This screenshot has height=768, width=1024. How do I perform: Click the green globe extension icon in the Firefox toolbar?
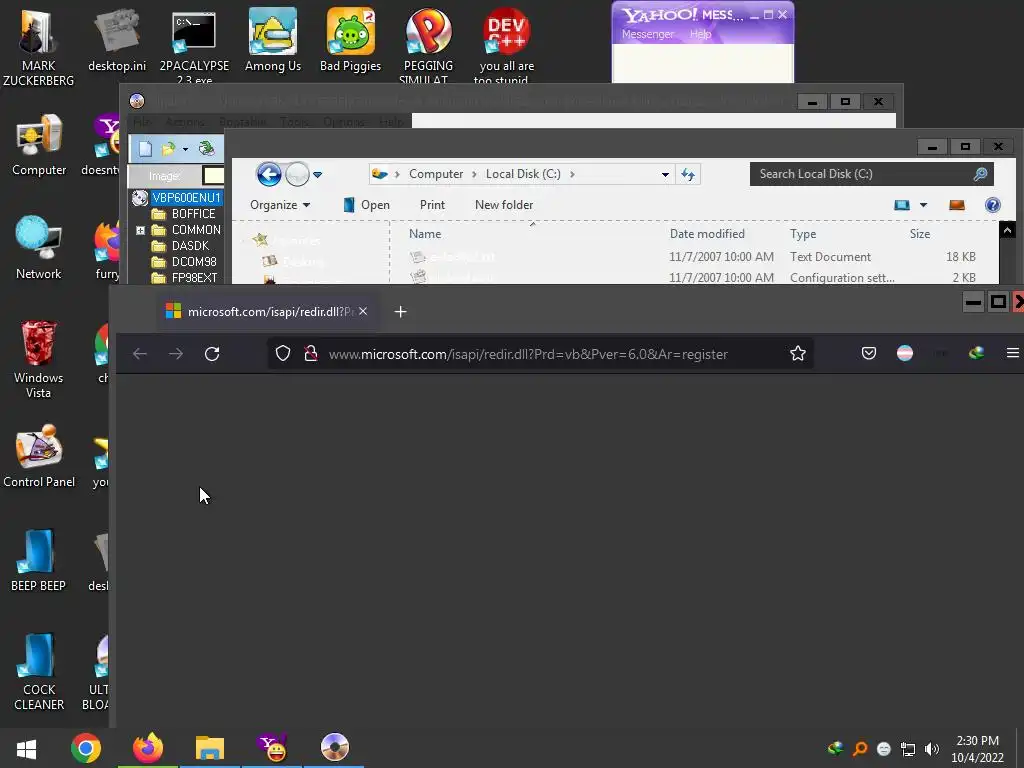point(976,353)
